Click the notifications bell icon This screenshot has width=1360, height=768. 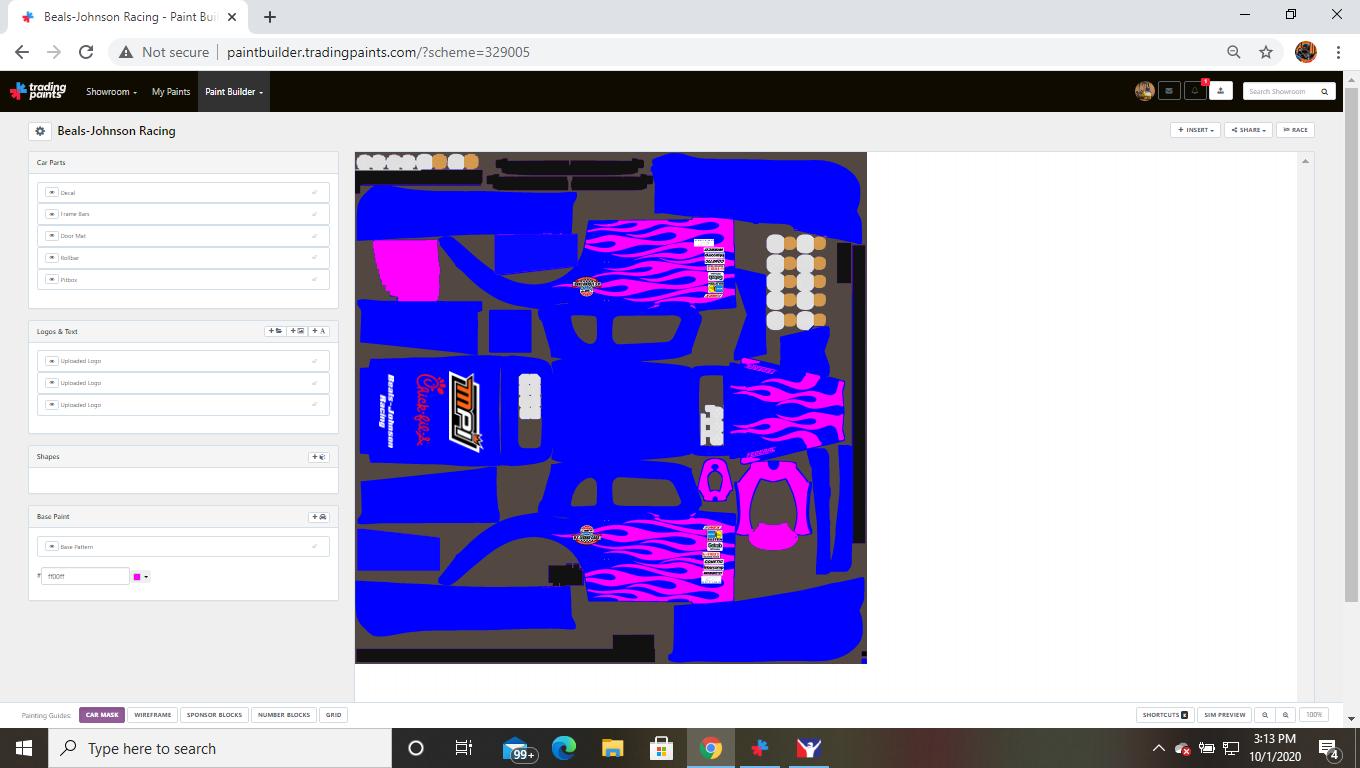coord(1194,91)
